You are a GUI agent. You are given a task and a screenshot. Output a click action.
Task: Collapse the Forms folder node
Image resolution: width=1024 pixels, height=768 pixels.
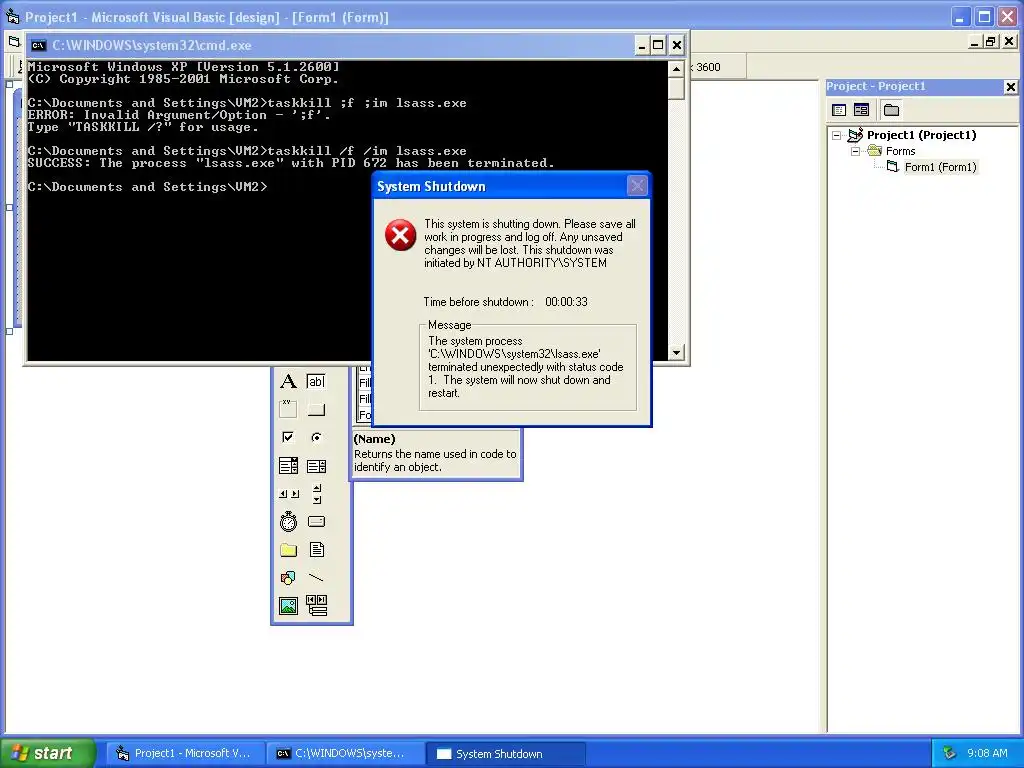tap(855, 151)
